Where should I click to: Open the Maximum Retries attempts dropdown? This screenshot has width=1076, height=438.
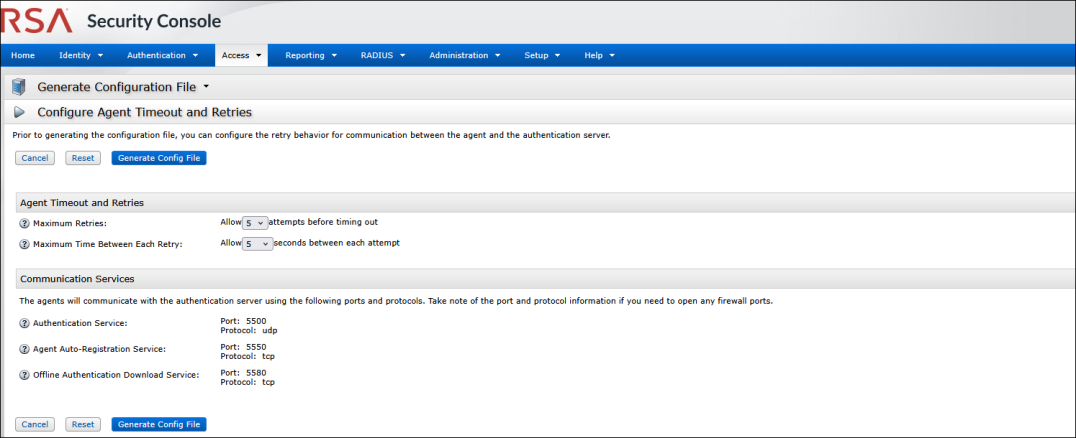255,223
